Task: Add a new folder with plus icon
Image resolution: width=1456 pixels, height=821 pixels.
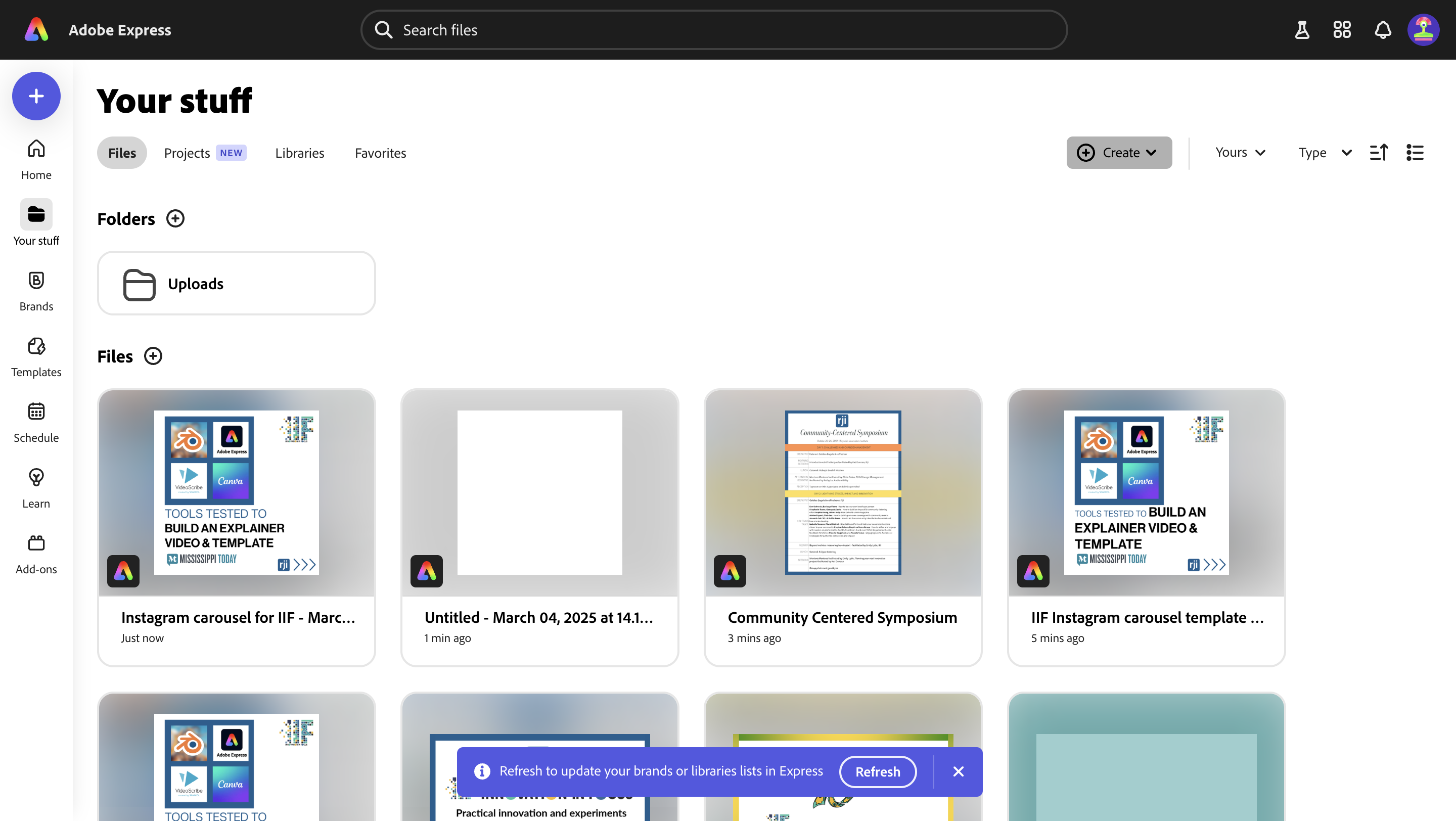Action: coord(175,219)
